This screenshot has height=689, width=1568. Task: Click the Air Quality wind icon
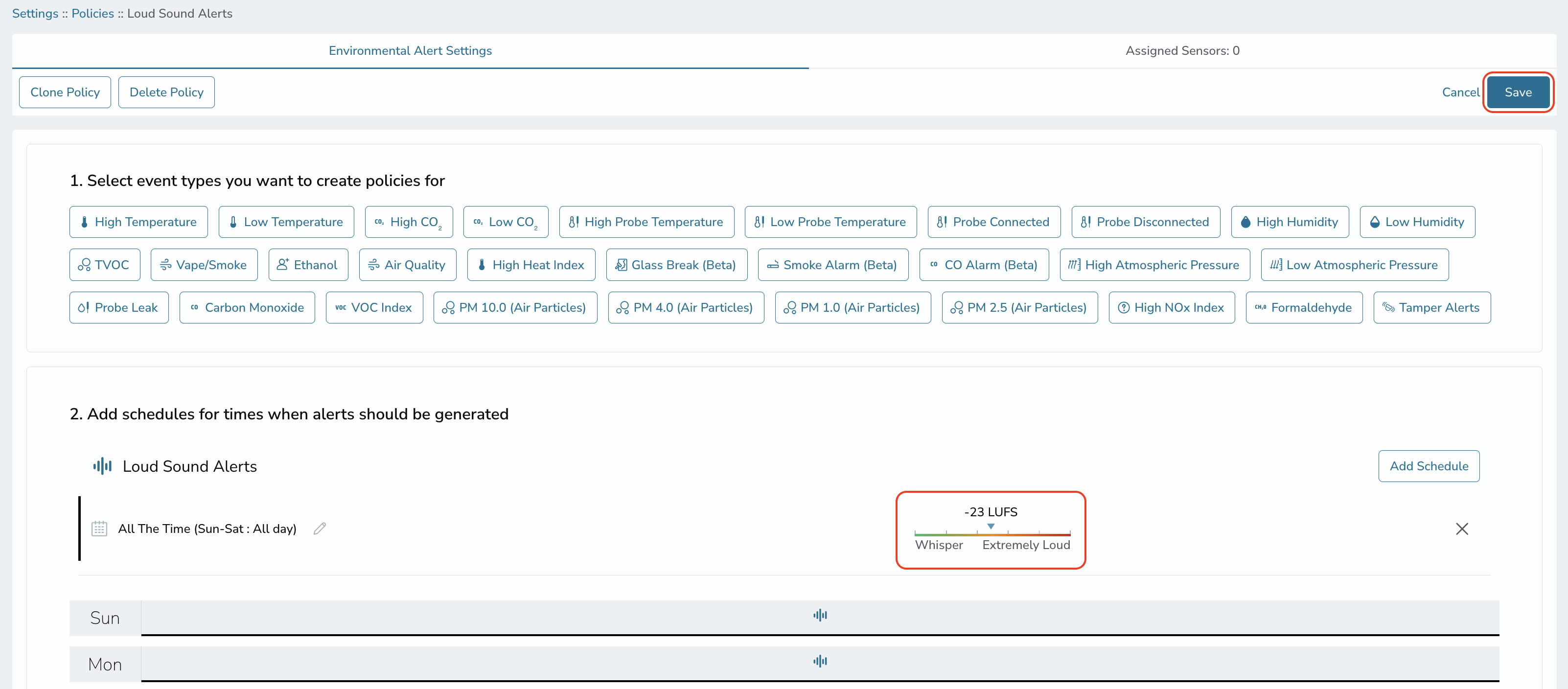[374, 265]
